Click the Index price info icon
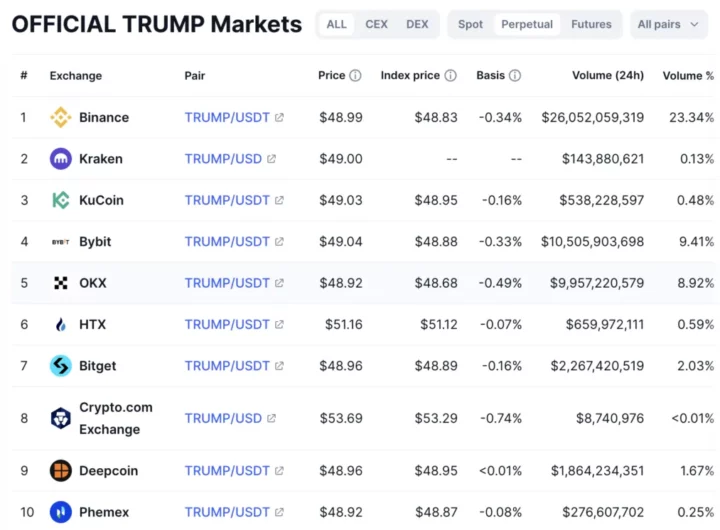The height and width of the screenshot is (530, 720). (451, 75)
